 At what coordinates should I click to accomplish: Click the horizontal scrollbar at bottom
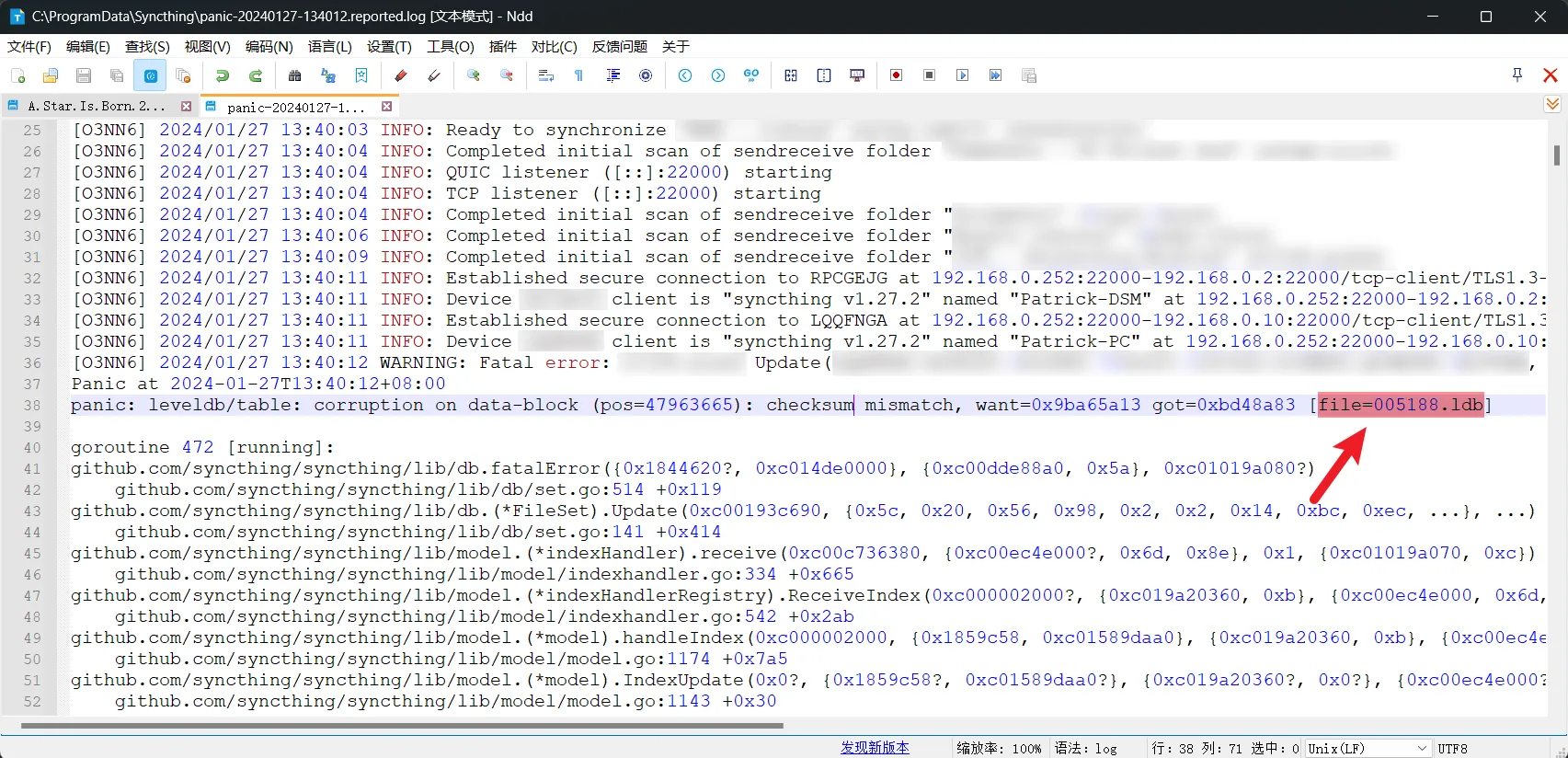402,726
